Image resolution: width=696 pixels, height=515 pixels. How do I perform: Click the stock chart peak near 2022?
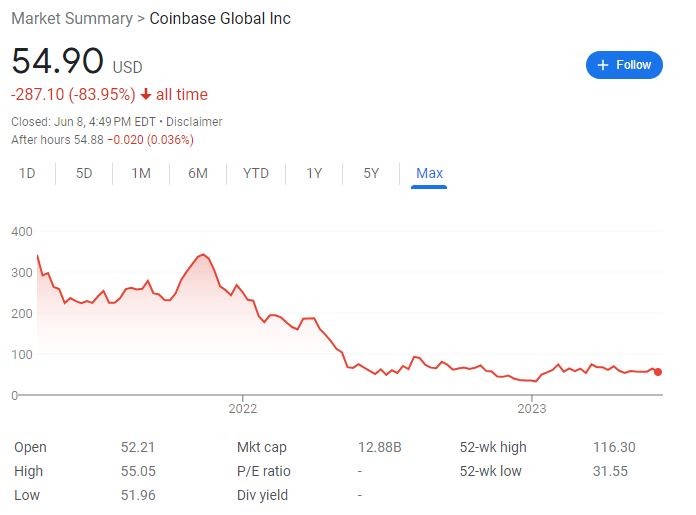(203, 255)
